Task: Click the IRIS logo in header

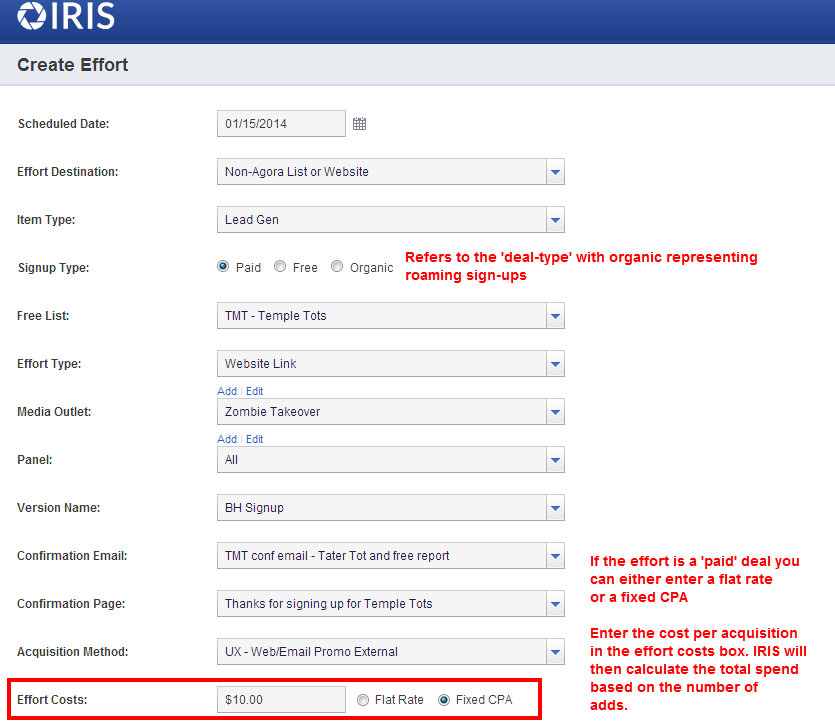Action: click(66, 15)
